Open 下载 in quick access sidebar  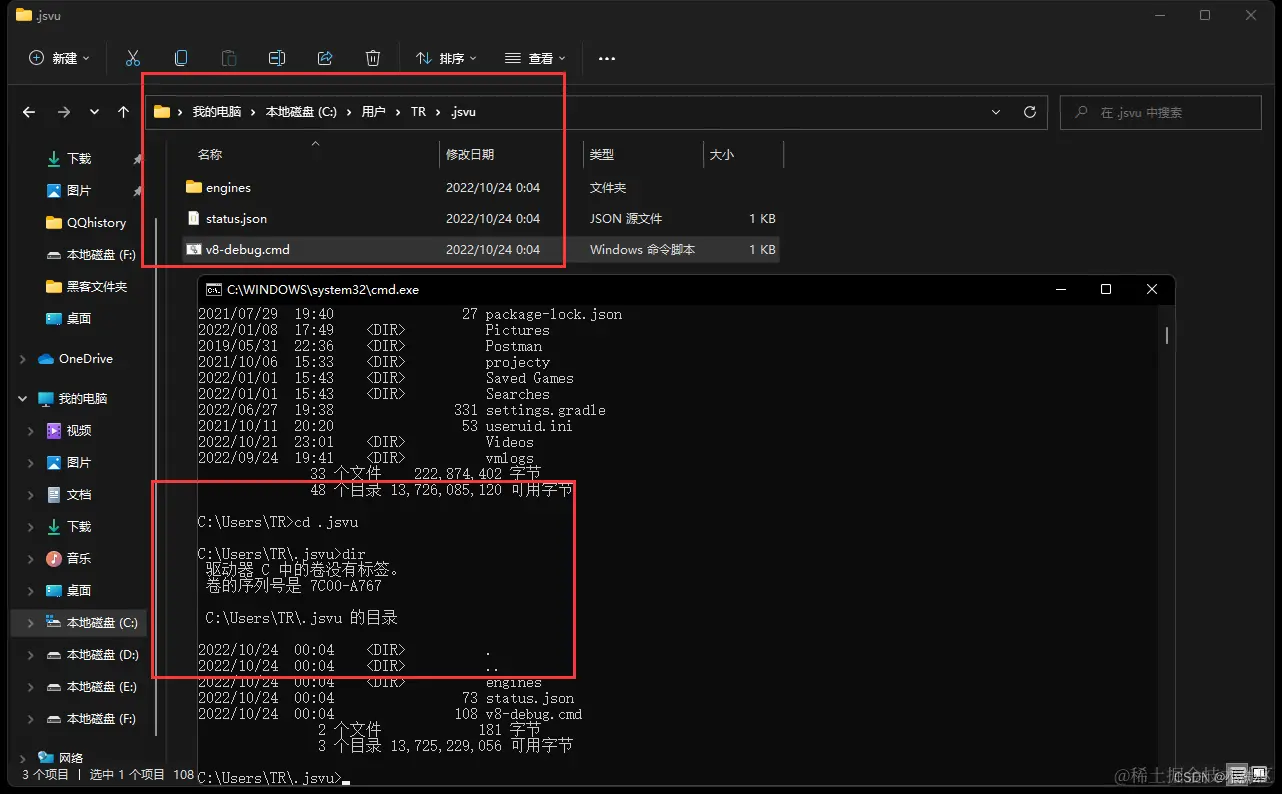pos(78,158)
